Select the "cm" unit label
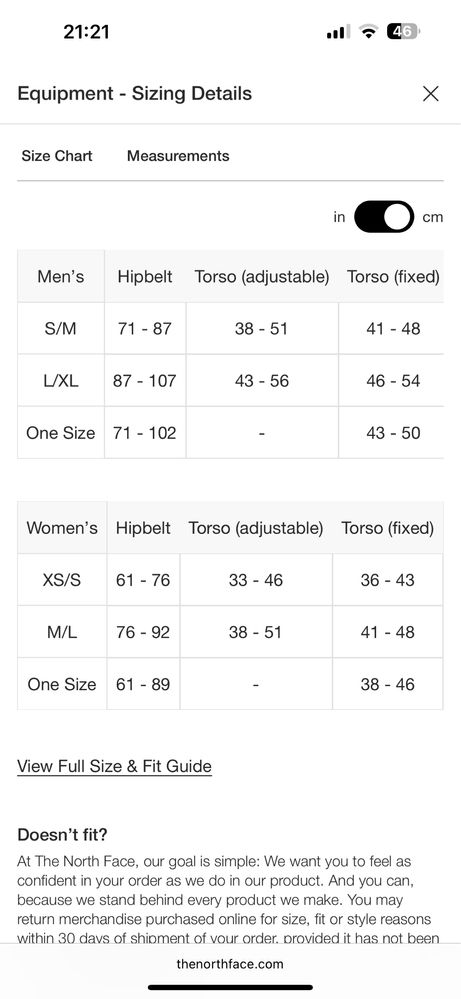The image size is (461, 999). pos(432,217)
